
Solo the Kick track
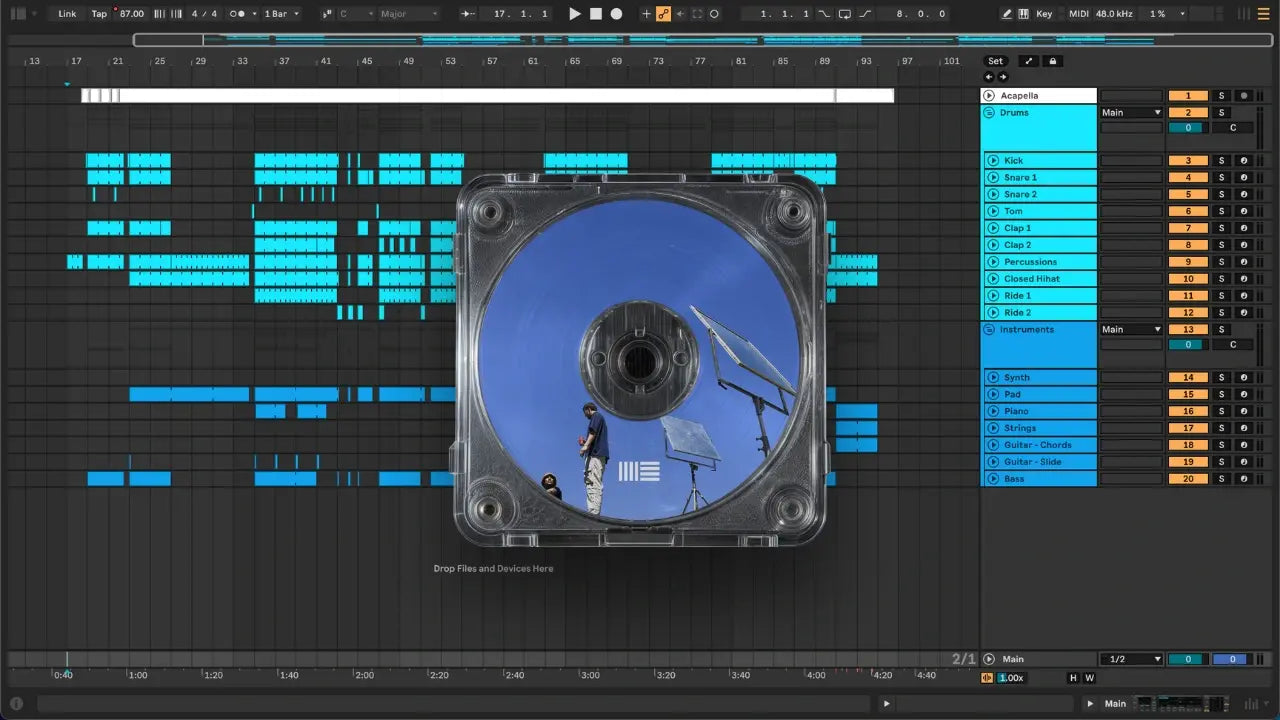1220,161
